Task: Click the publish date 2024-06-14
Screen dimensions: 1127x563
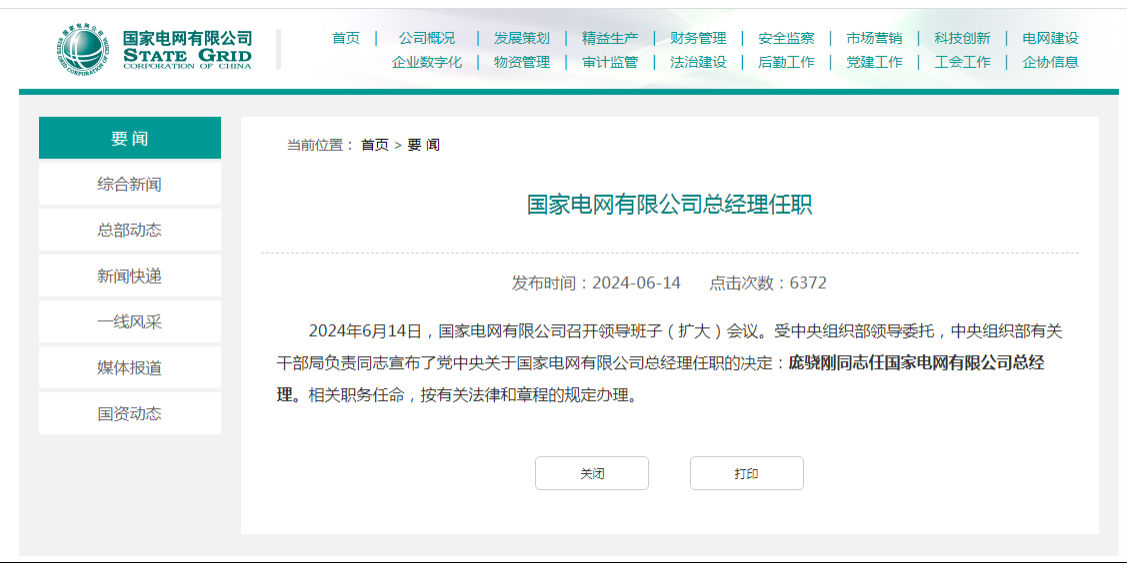Action: tap(636, 283)
